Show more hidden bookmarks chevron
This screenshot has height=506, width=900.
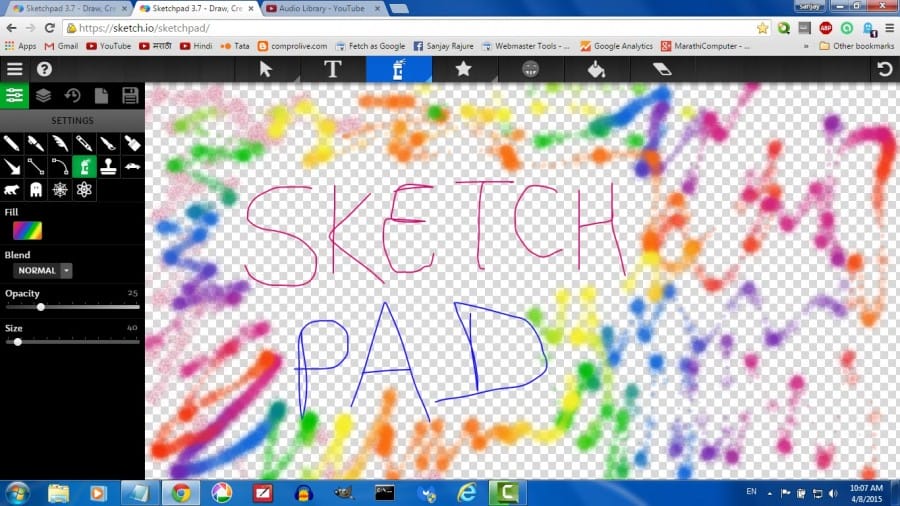coord(806,46)
